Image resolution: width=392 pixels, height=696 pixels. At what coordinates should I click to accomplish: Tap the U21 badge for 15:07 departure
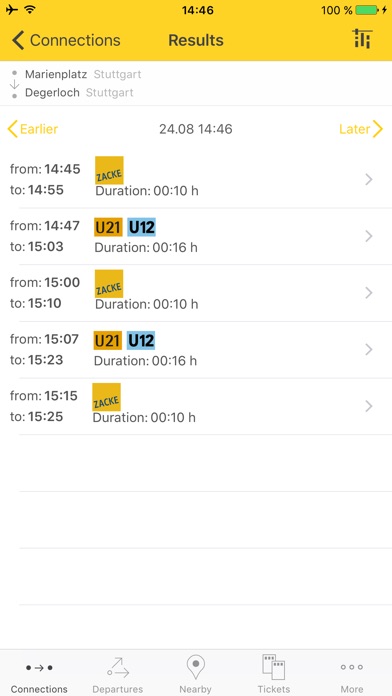pyautogui.click(x=108, y=340)
